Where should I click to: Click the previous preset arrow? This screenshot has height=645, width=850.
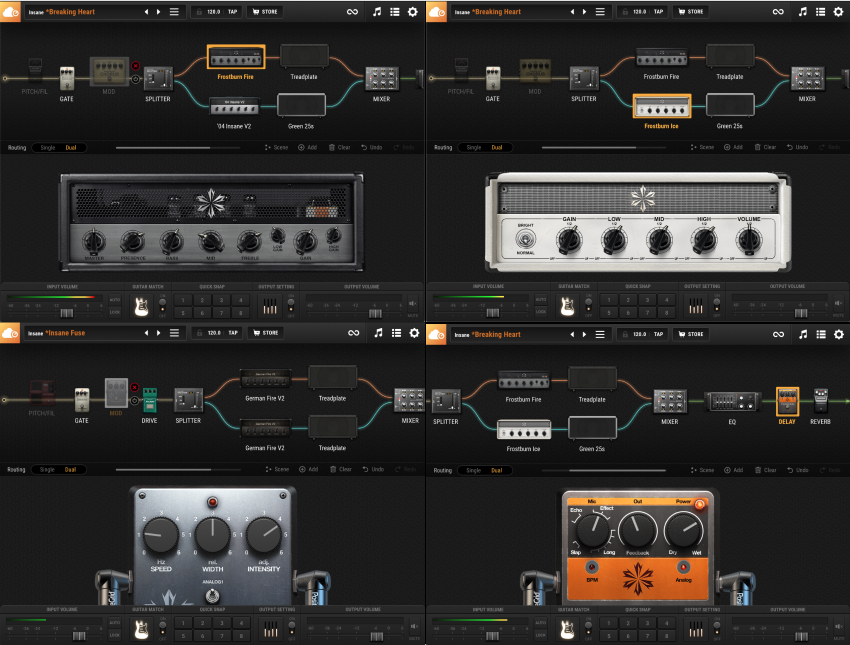coord(147,11)
